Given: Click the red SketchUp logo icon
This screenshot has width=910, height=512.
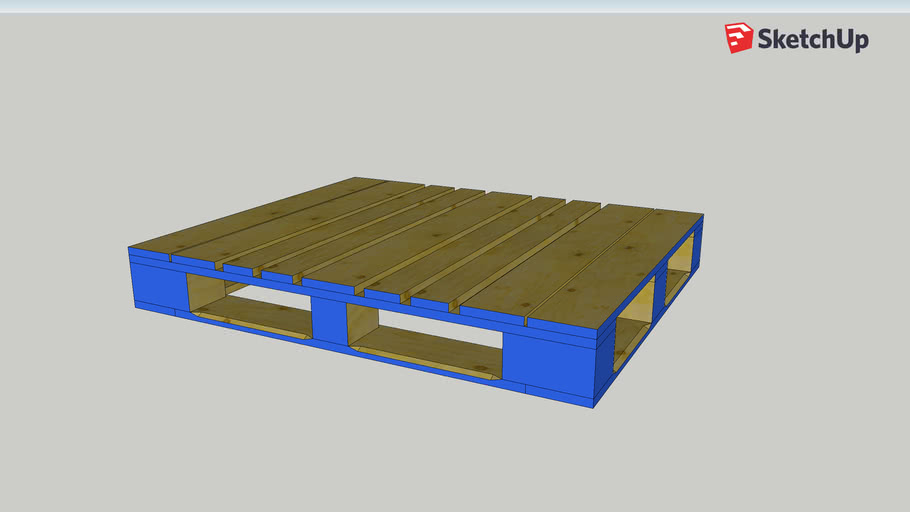Looking at the screenshot, I should pos(739,38).
